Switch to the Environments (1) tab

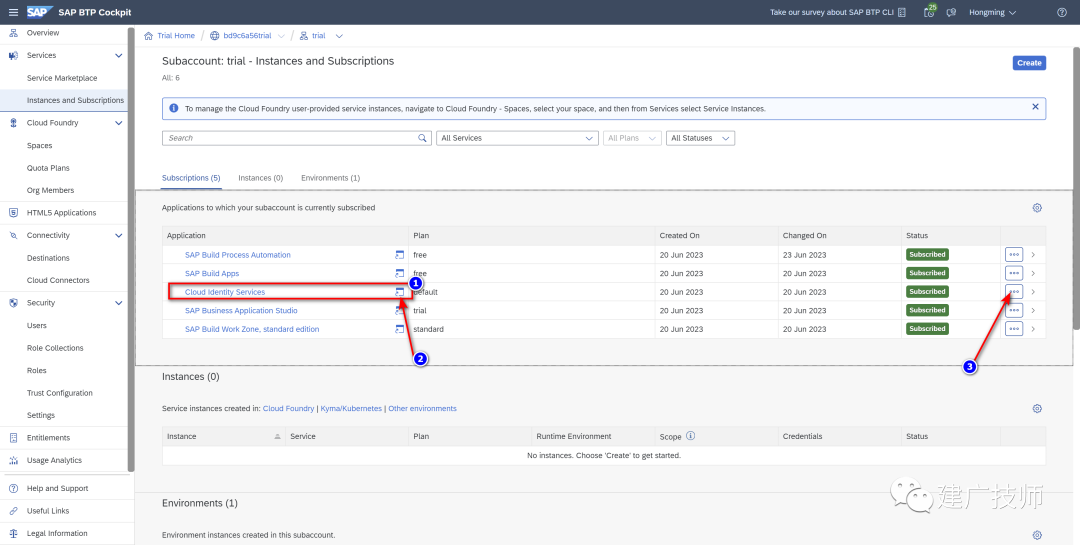pos(330,178)
